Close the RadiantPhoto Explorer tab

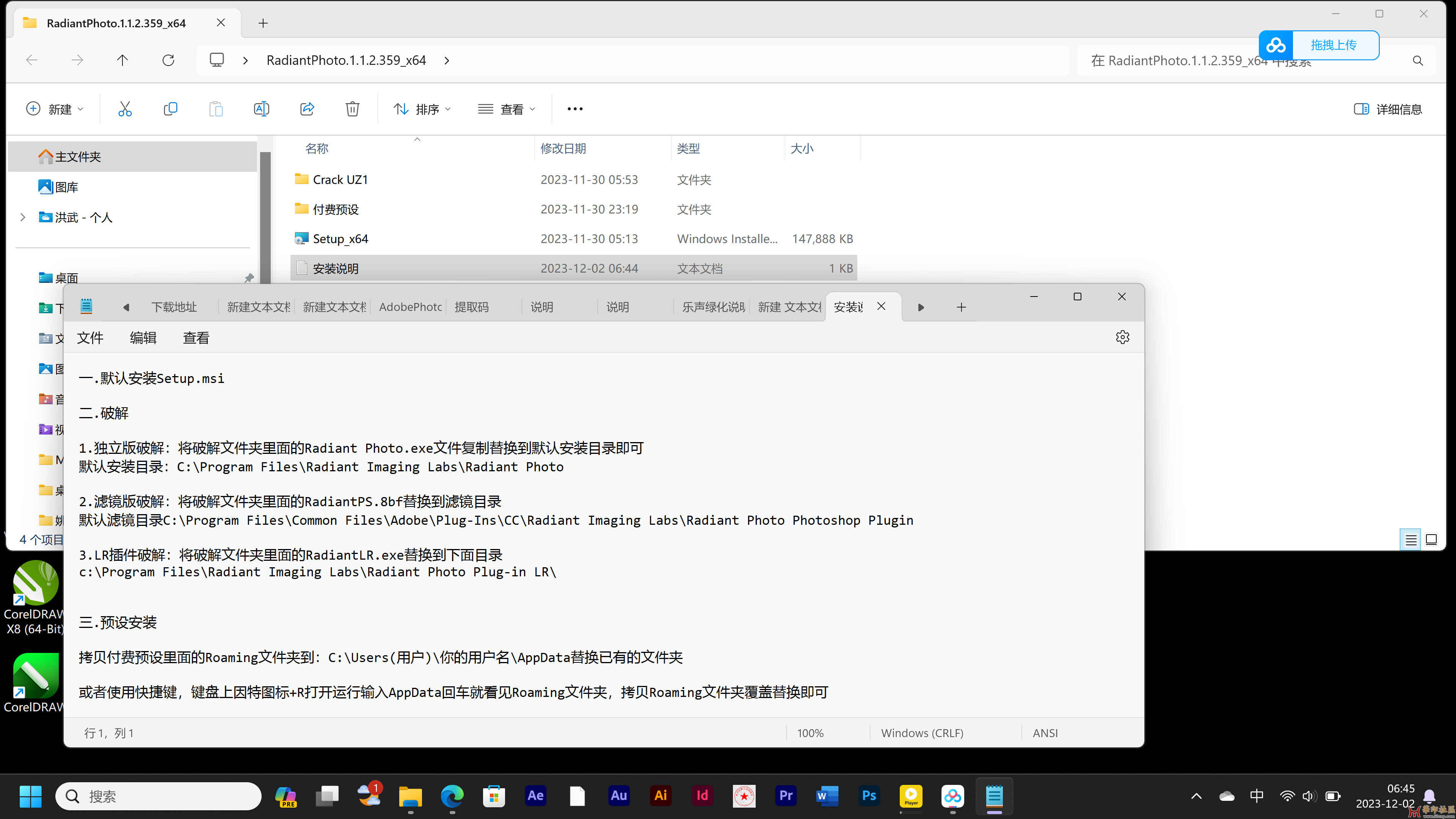tap(221, 23)
